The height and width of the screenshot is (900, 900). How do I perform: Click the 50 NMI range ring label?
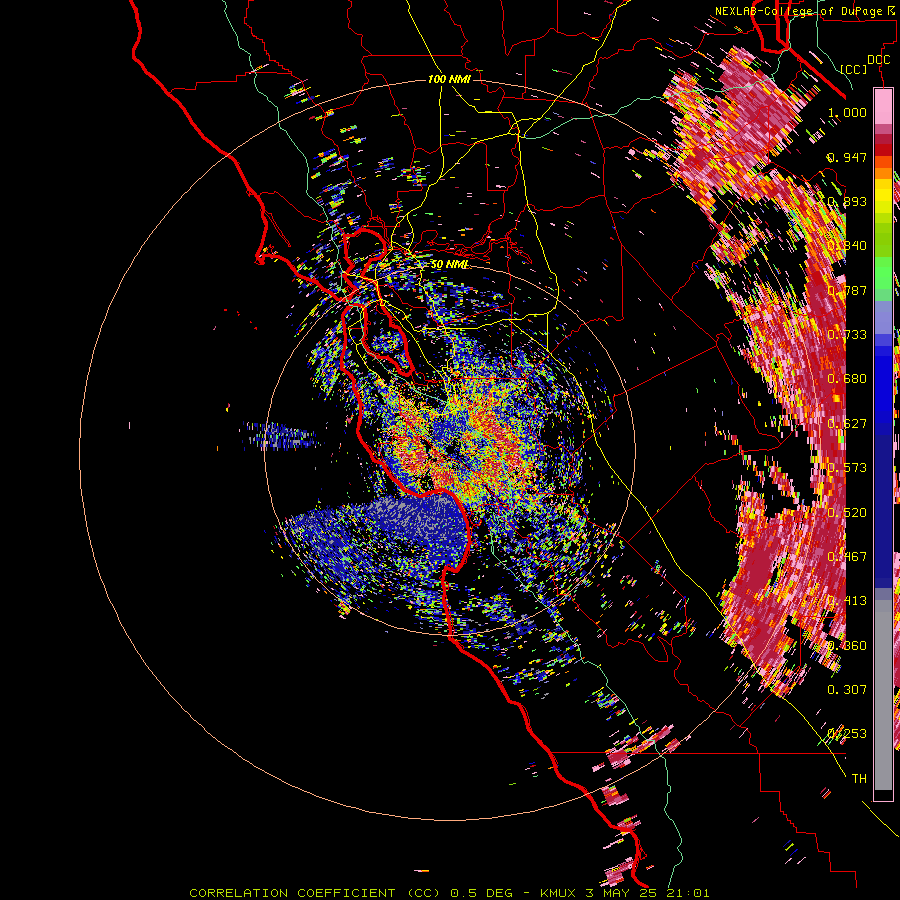tap(449, 265)
